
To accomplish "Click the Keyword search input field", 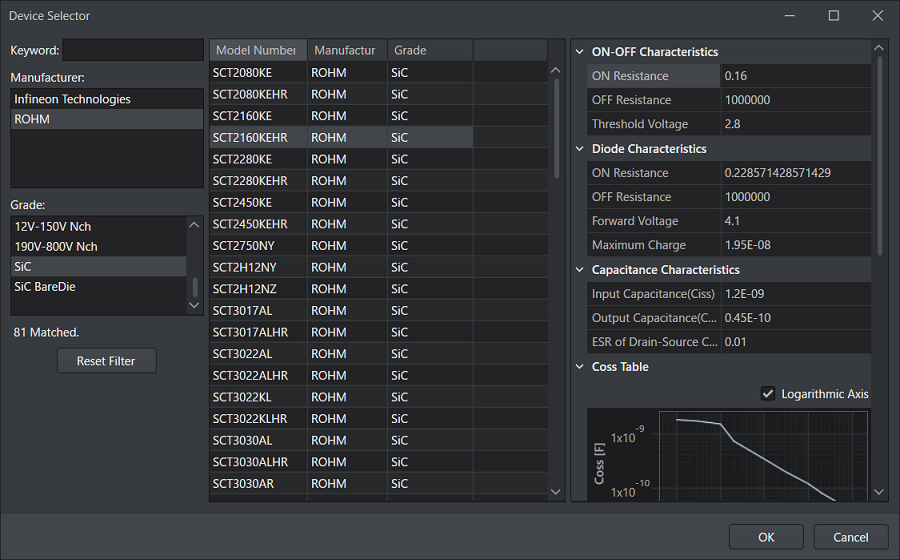I will [x=133, y=50].
